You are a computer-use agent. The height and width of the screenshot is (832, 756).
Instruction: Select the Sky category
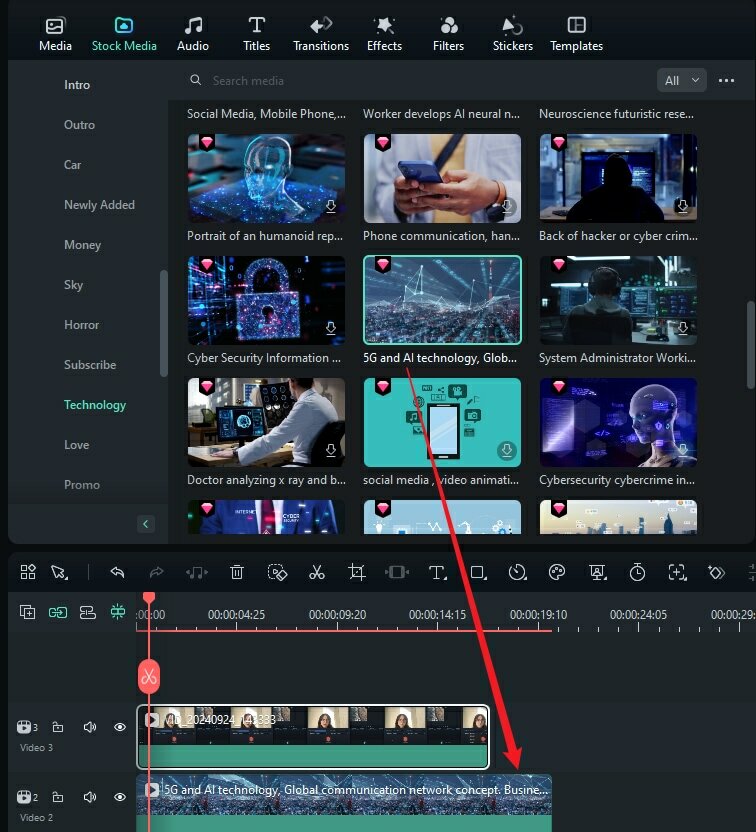73,285
